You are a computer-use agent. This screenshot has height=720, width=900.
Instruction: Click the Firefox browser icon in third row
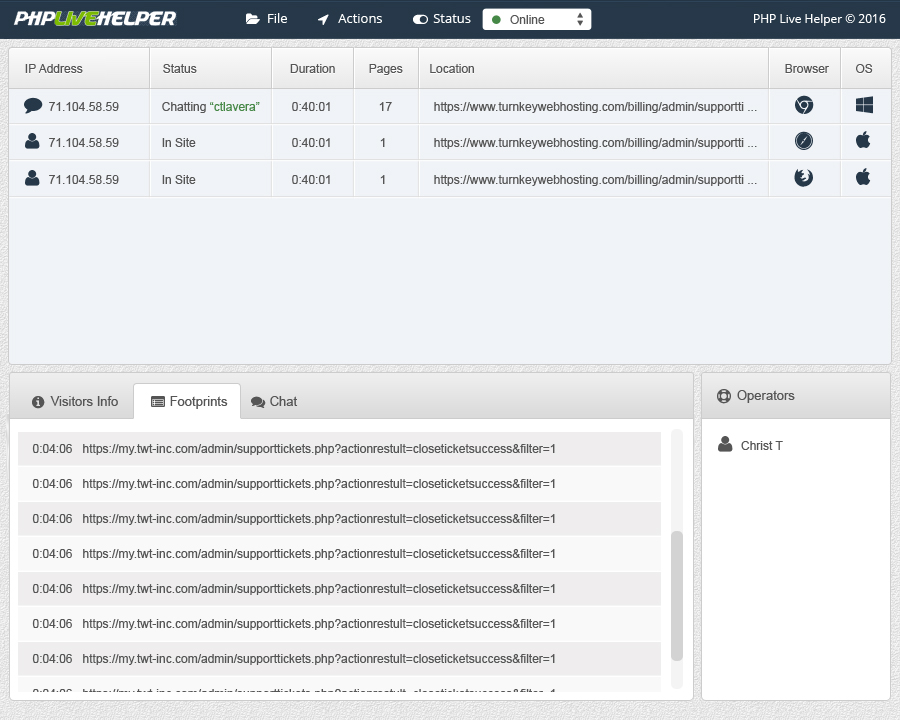pyautogui.click(x=803, y=178)
